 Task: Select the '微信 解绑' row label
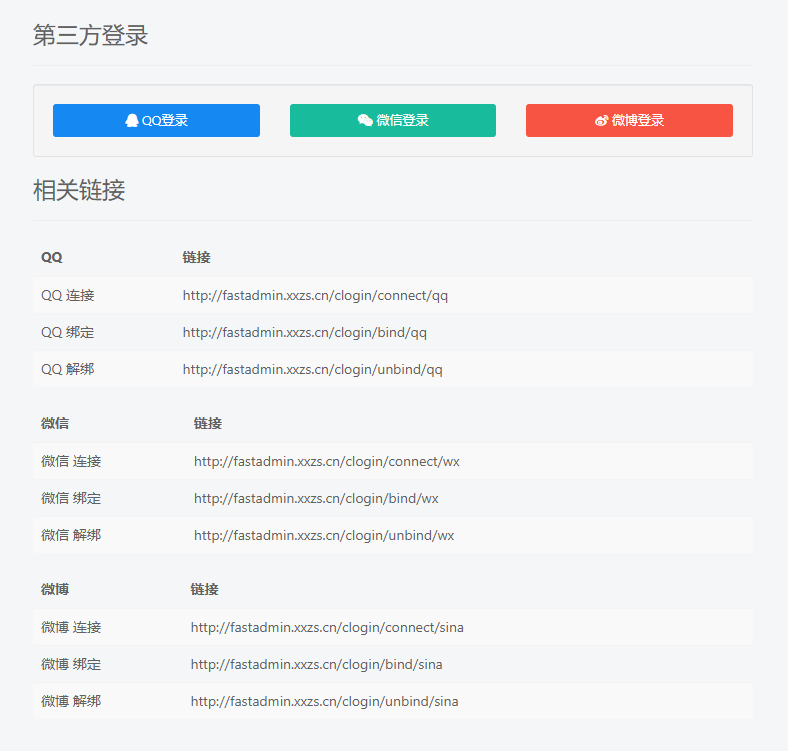[71, 536]
